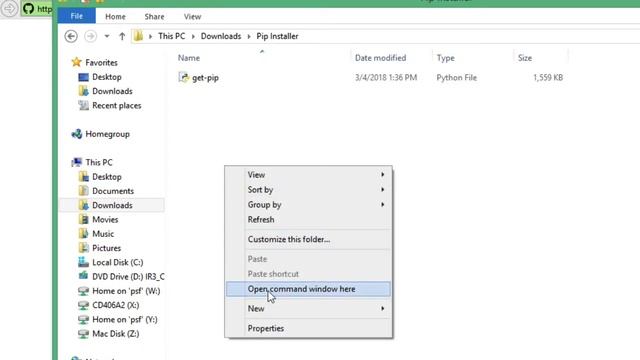Switch to the View ribbon tab
The height and width of the screenshot is (360, 640).
pos(192,17)
